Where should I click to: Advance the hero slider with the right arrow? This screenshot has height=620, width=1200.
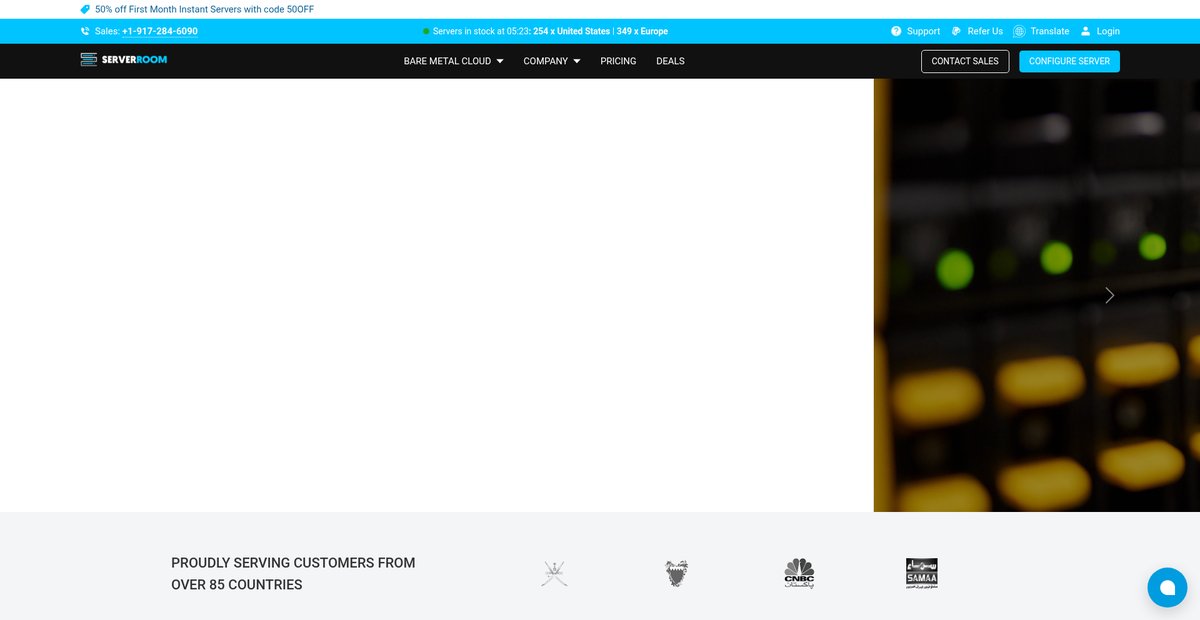coord(1109,295)
